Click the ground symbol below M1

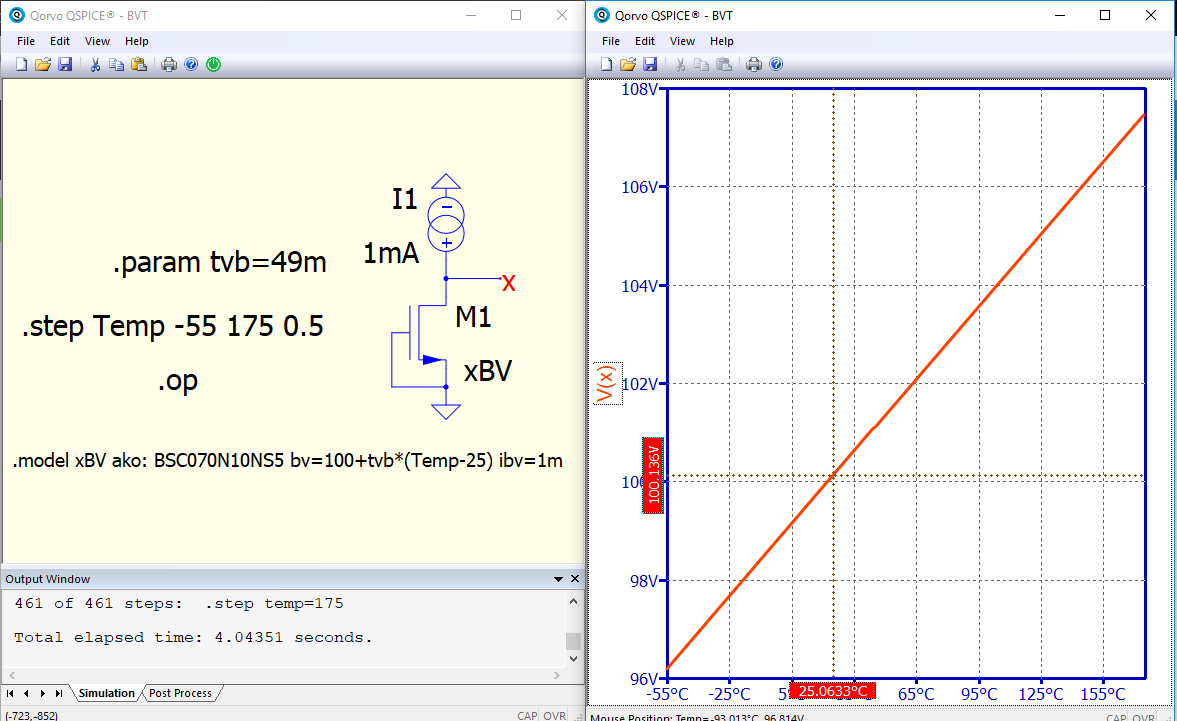tap(446, 411)
